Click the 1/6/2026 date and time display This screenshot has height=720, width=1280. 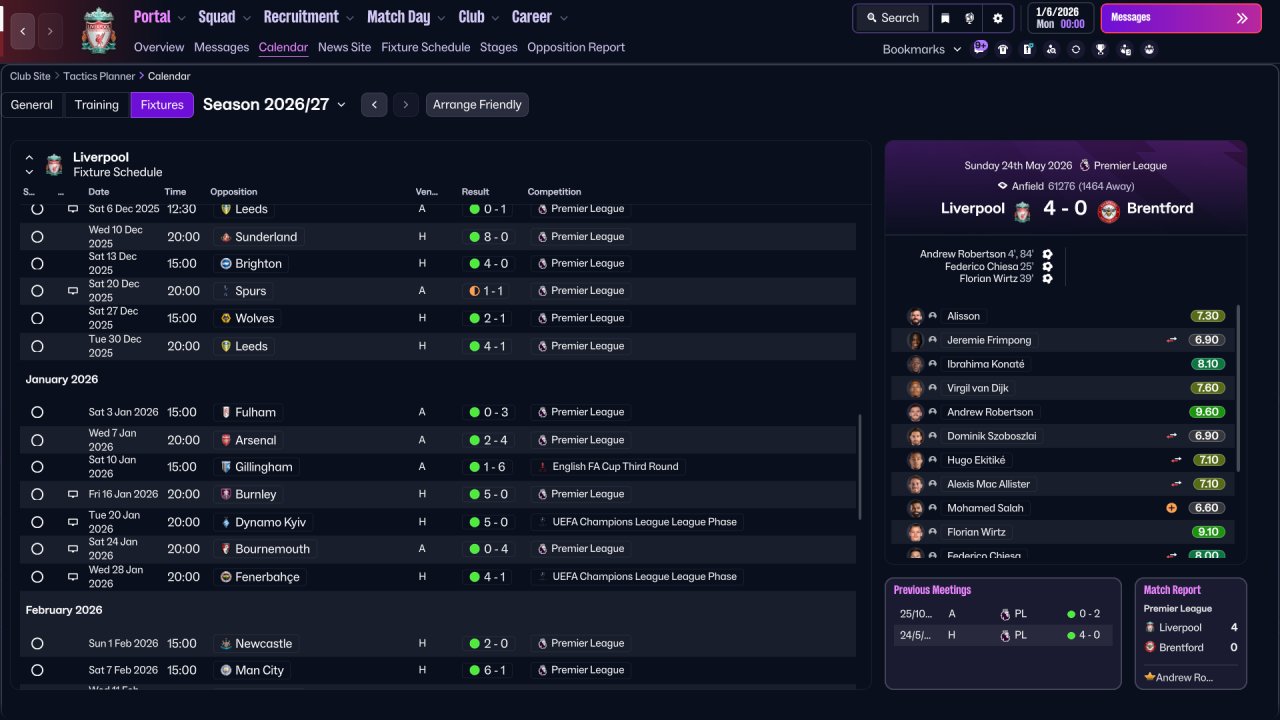(1060, 18)
